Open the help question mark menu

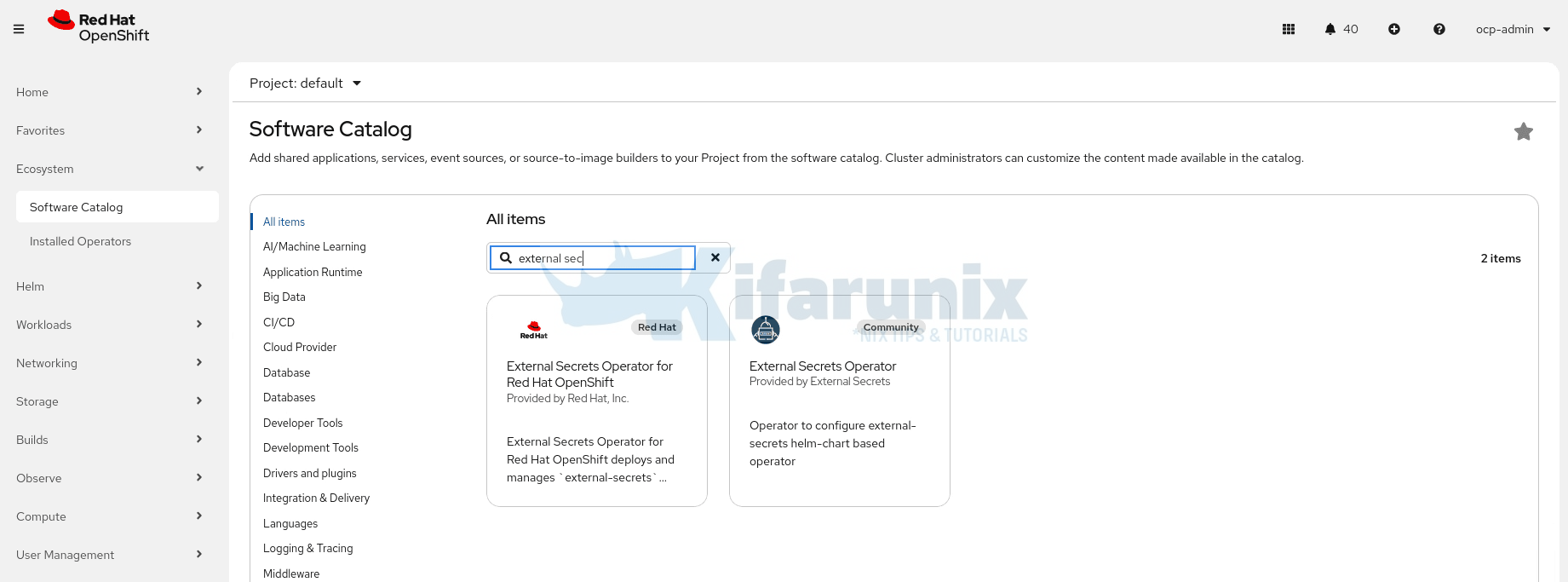click(1439, 29)
